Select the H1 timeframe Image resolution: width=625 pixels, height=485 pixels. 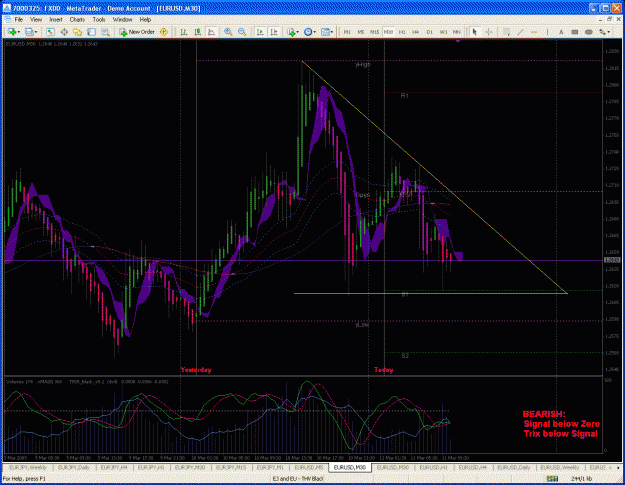point(402,32)
